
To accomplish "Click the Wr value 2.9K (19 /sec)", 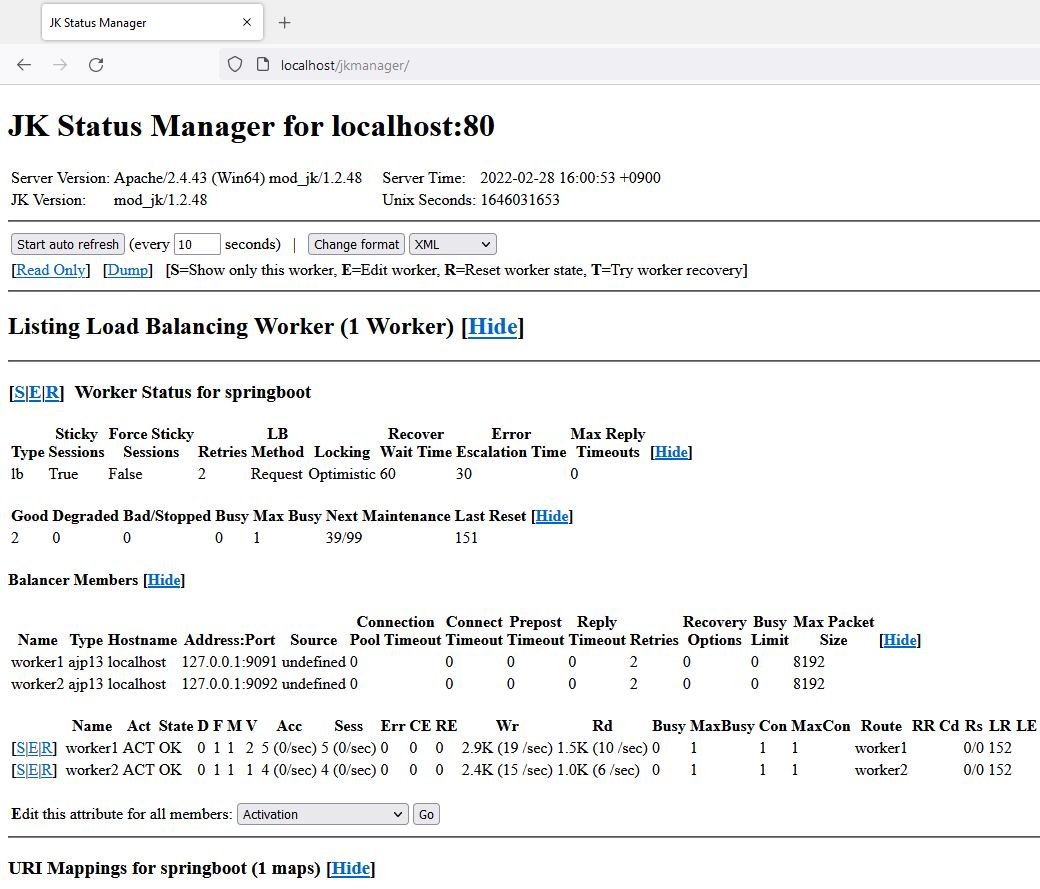I will pos(507,748).
